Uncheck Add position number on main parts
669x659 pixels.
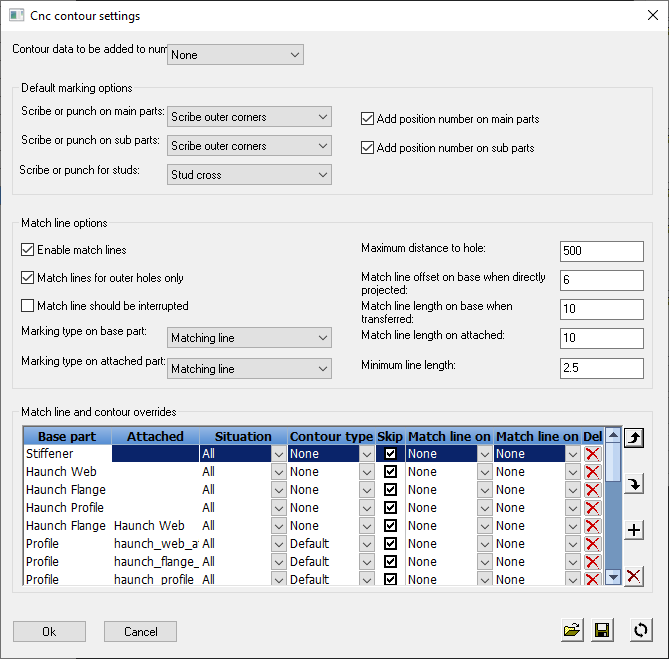click(368, 119)
